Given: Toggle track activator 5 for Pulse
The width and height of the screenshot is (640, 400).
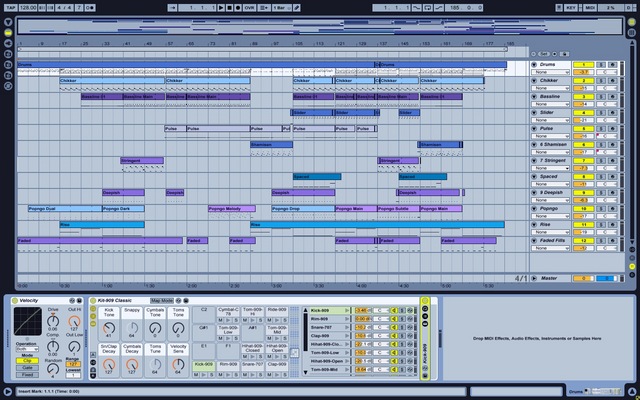Looking at the screenshot, I should [584, 129].
